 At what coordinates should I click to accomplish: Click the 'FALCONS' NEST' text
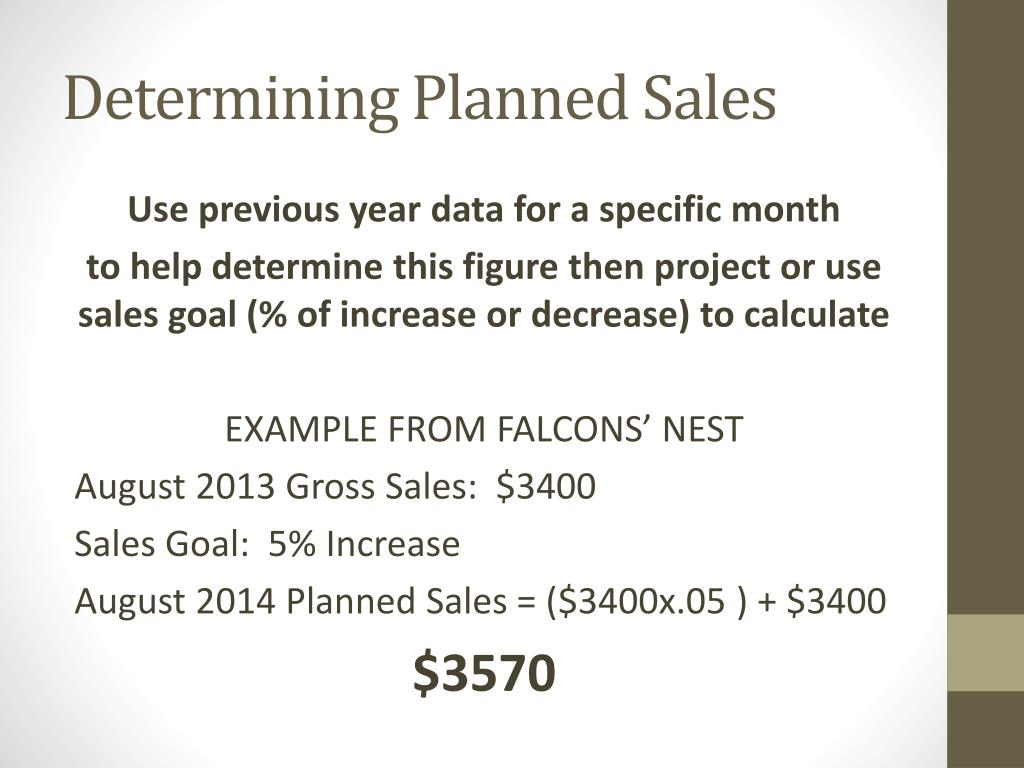coord(620,430)
